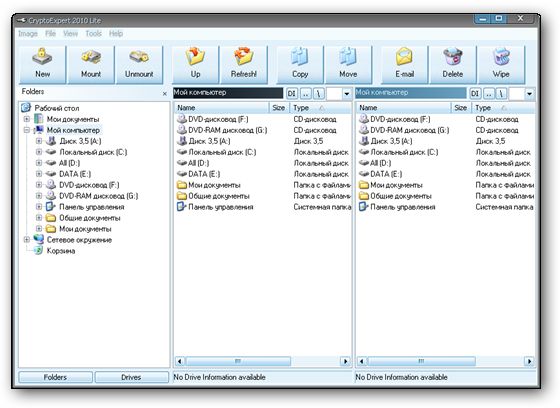Open middle pane drive dropdown arrow
This screenshot has height=408, width=560.
(346, 94)
